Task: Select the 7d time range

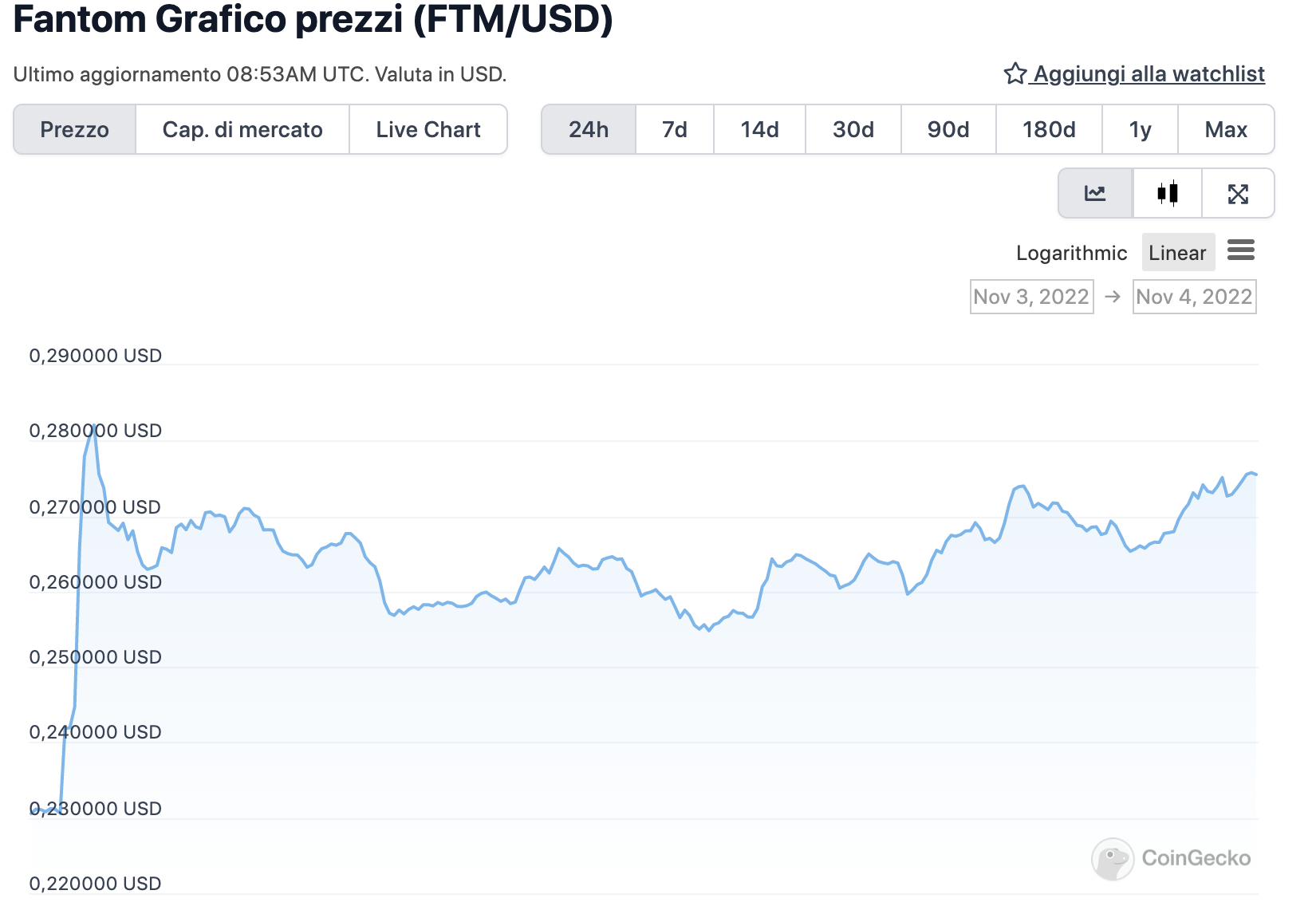Action: (x=675, y=129)
